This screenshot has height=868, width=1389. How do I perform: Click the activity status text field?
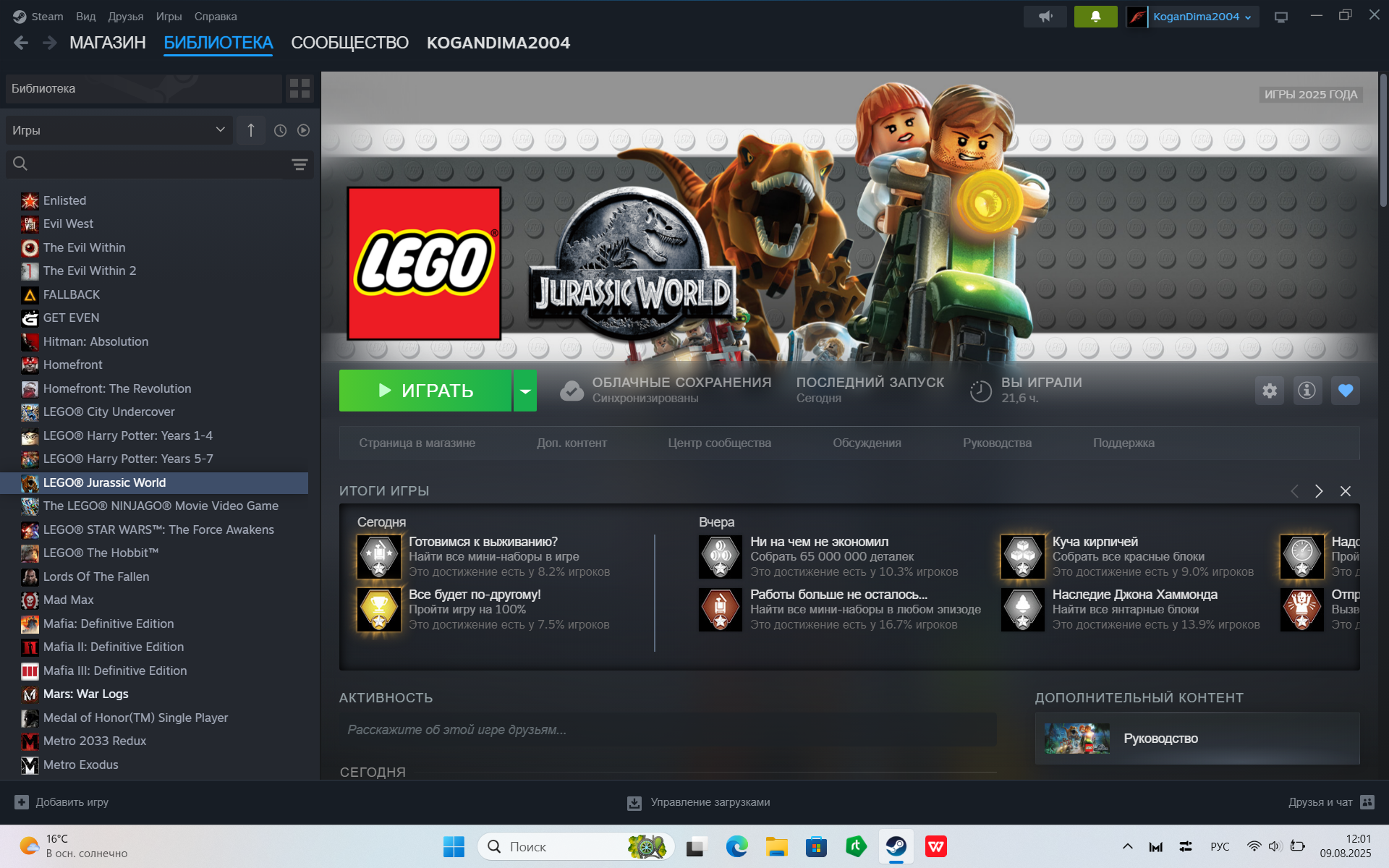click(668, 730)
